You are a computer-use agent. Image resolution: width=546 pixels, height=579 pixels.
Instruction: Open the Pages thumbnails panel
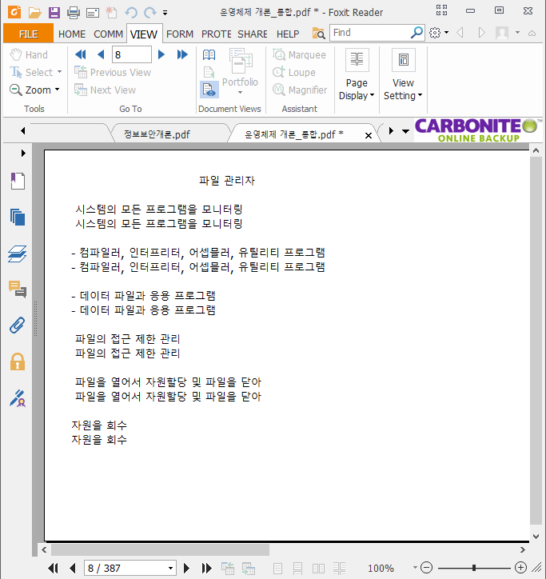click(17, 217)
